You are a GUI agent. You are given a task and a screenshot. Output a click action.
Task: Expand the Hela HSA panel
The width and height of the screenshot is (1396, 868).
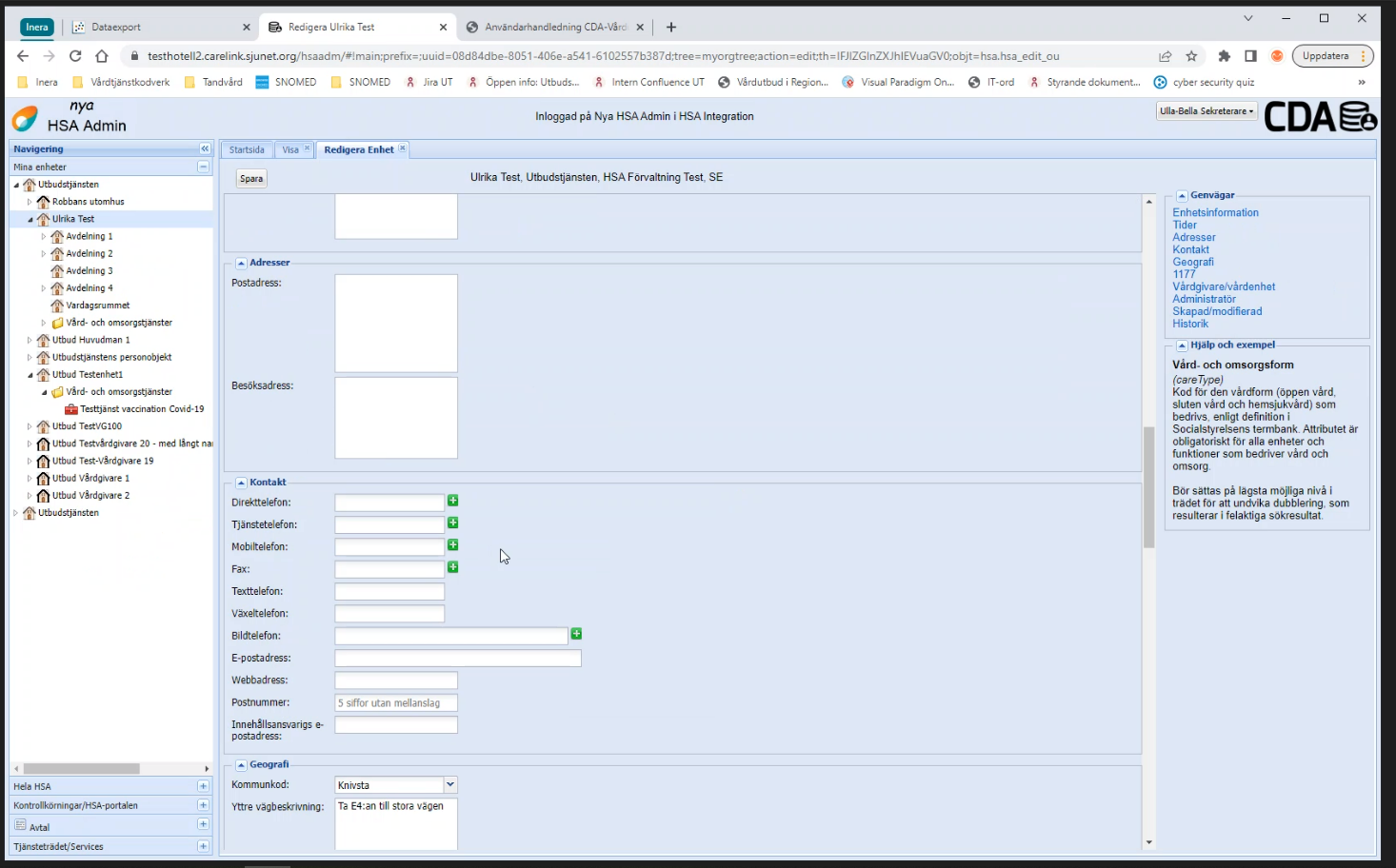pos(203,786)
